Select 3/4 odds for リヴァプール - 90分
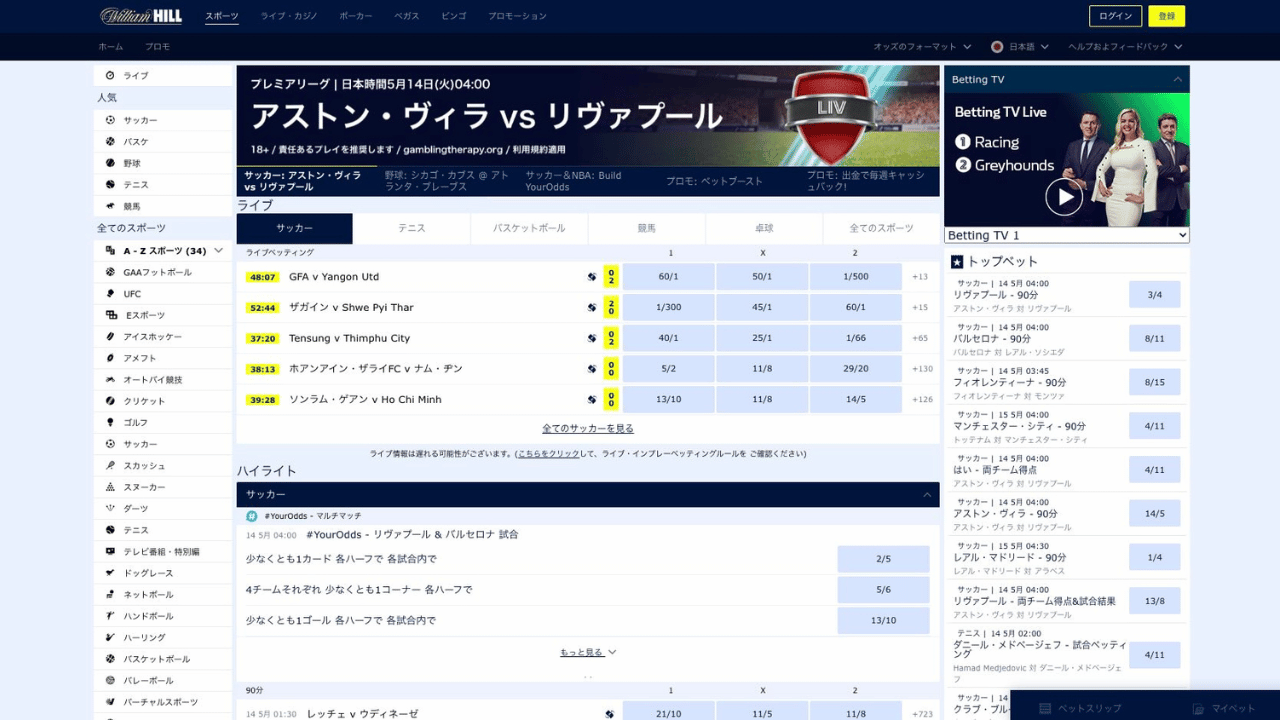The height and width of the screenshot is (720, 1280). [x=1155, y=294]
